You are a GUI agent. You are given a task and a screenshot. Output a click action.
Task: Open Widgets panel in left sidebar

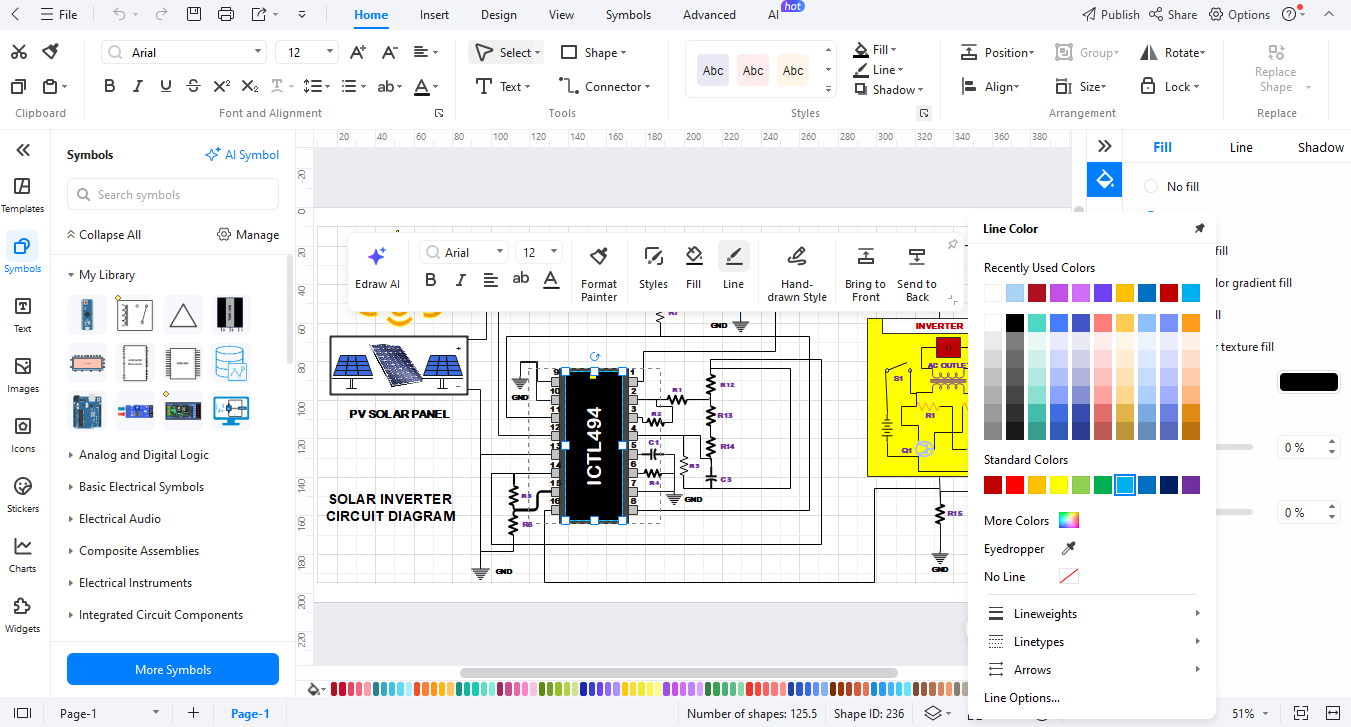pyautogui.click(x=23, y=615)
